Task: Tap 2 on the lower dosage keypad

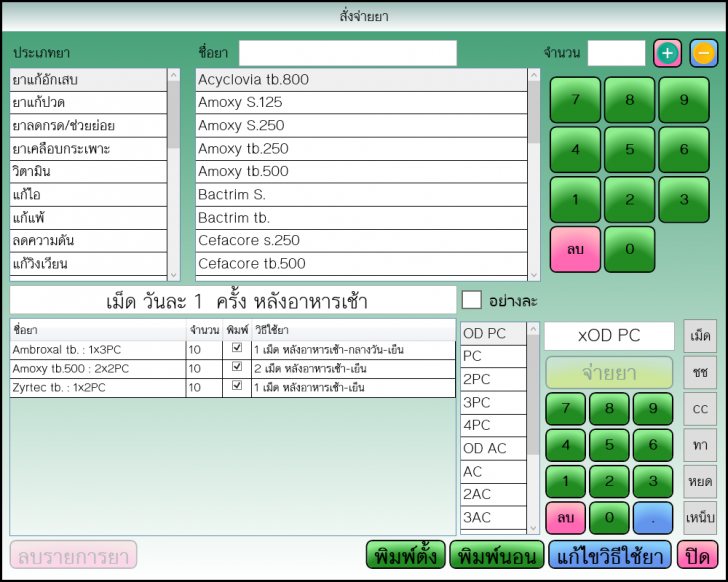Action: [609, 481]
